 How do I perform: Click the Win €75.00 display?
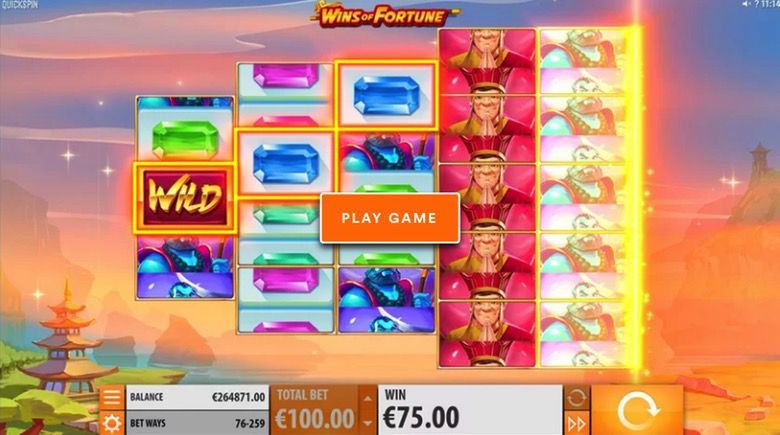(x=471, y=410)
